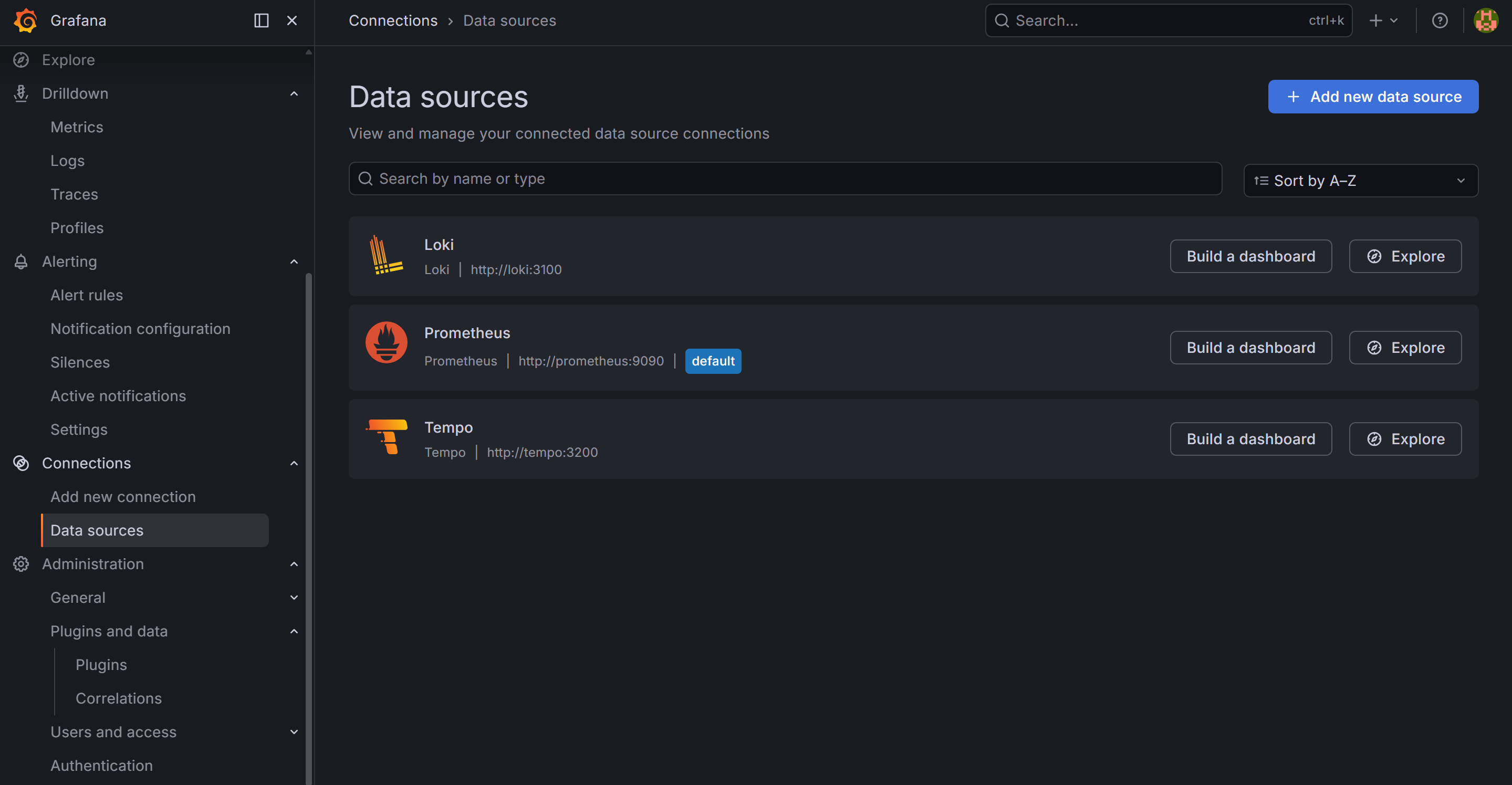Open Authentication in sidebar

pos(101,766)
